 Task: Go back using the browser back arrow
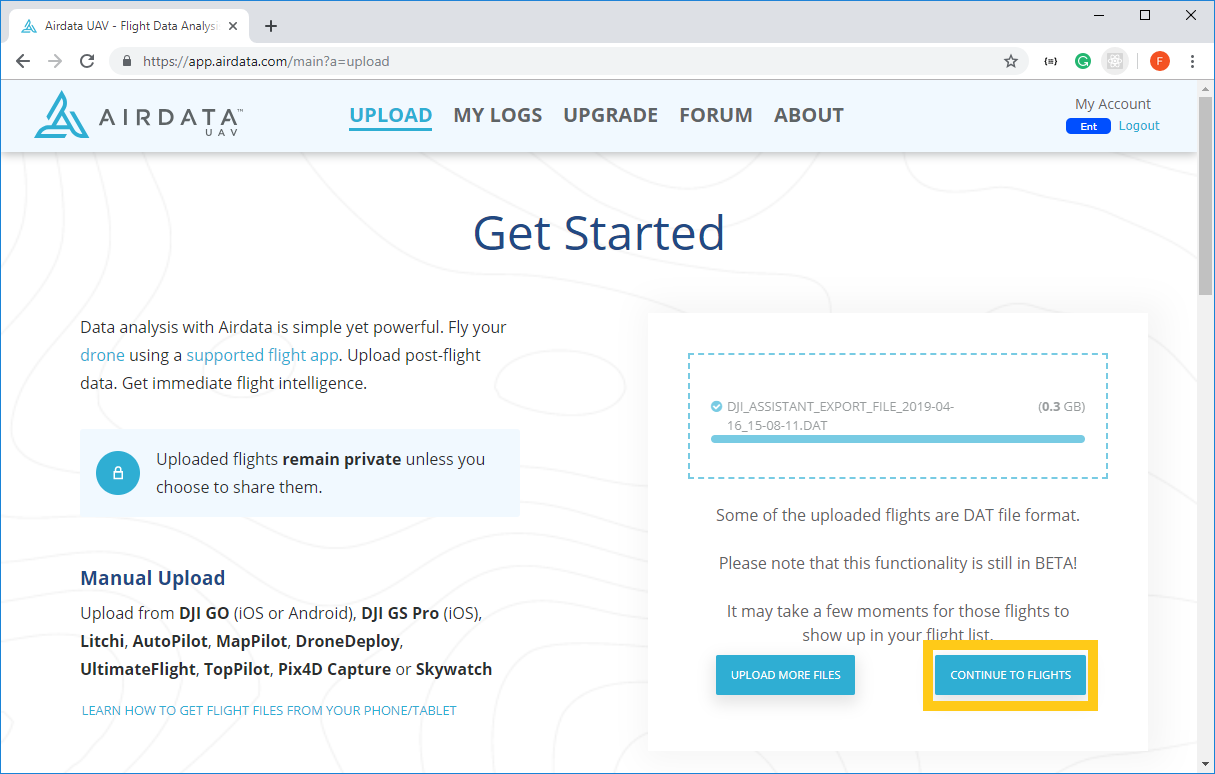[x=23, y=61]
